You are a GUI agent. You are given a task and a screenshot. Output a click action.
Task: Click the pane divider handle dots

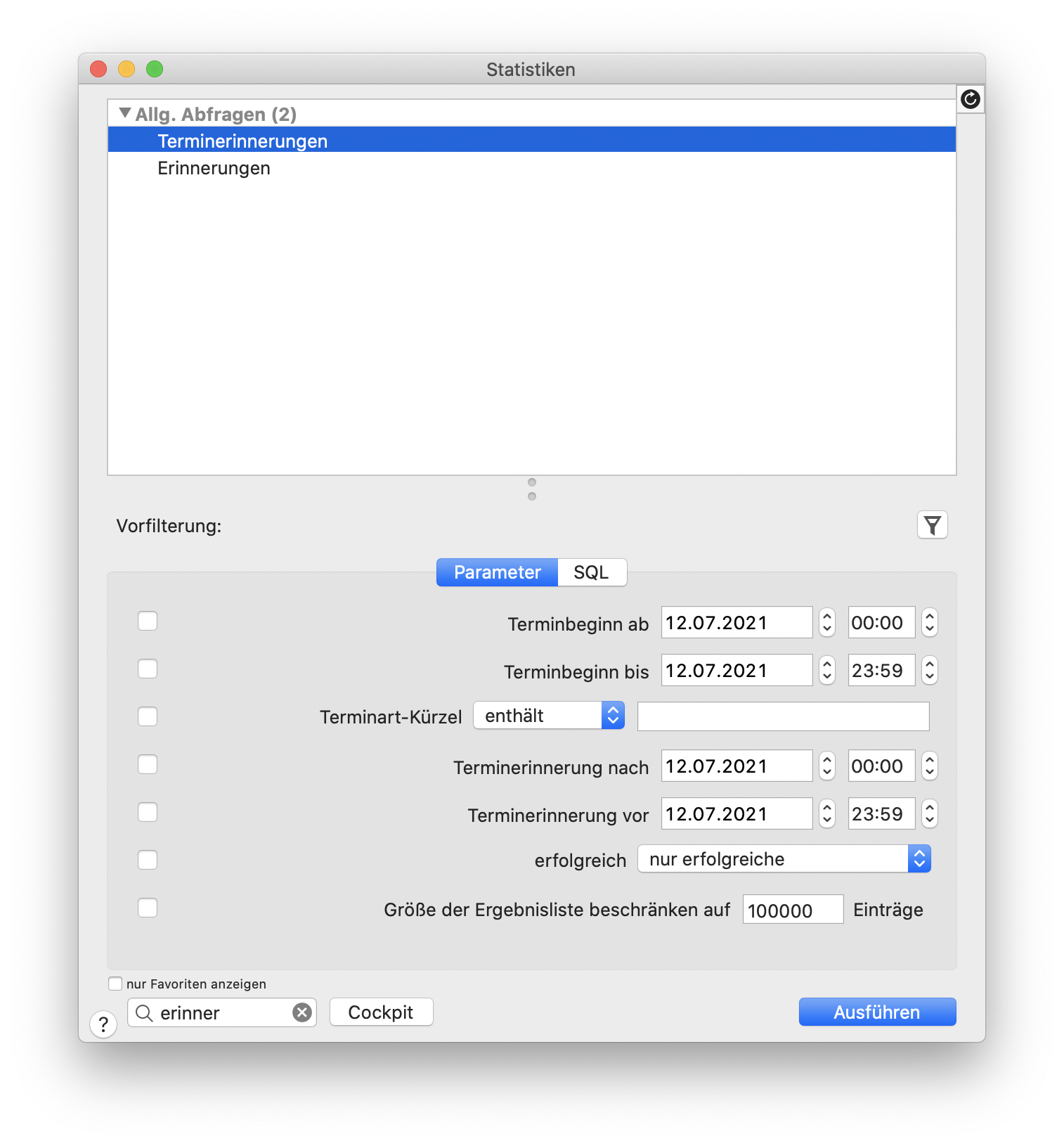[532, 489]
